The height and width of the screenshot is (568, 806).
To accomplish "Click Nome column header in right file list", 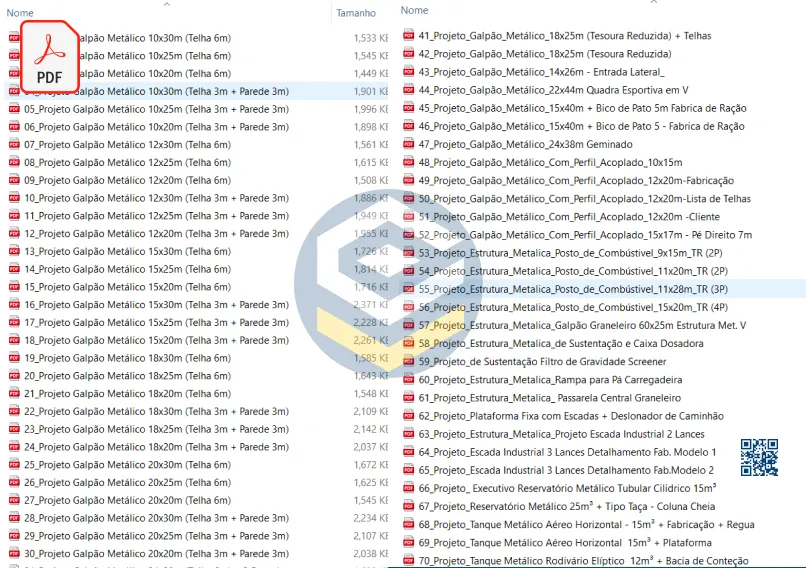I will pyautogui.click(x=414, y=10).
